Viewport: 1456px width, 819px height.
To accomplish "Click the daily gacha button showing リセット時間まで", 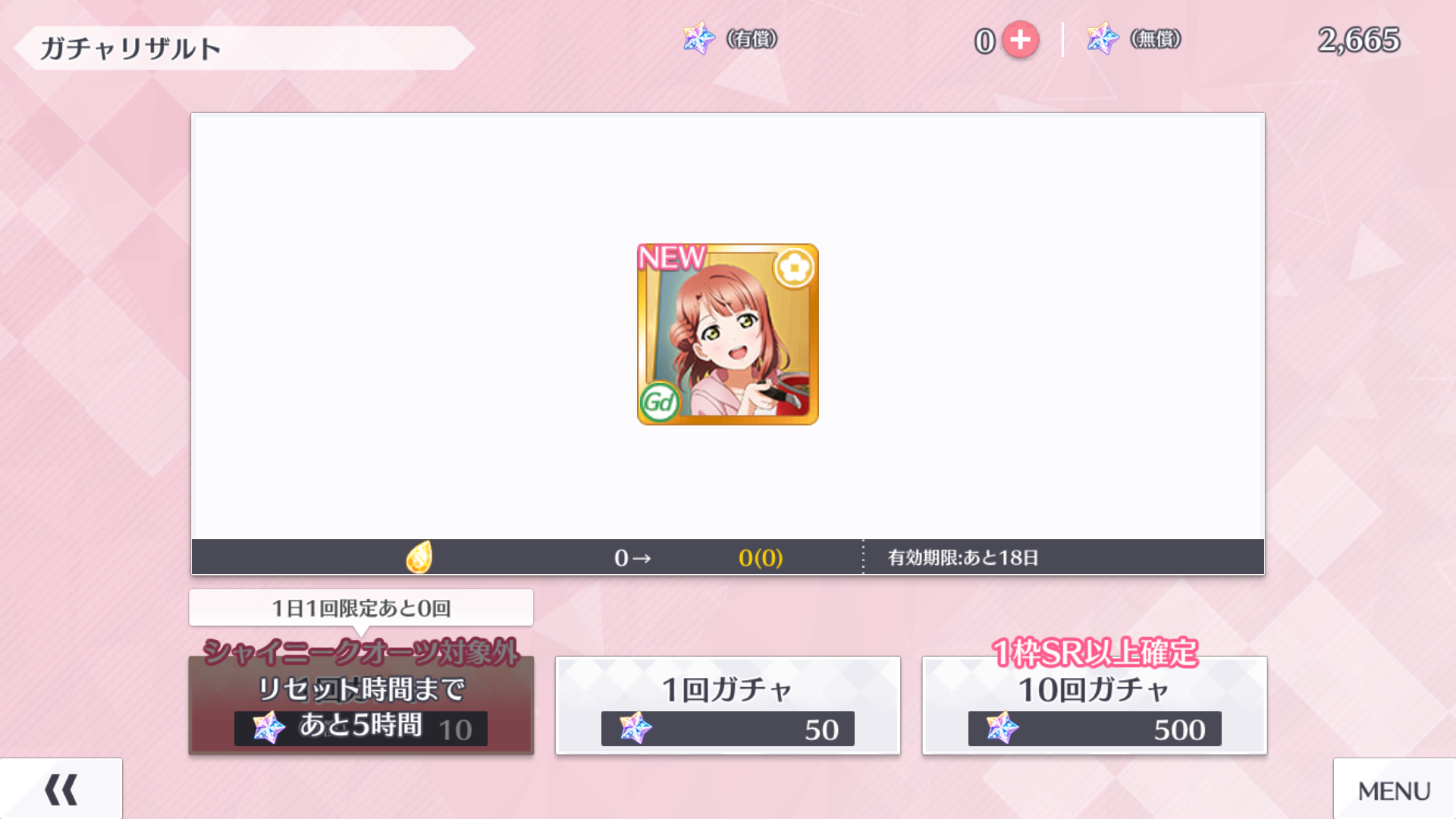I will coord(361,705).
